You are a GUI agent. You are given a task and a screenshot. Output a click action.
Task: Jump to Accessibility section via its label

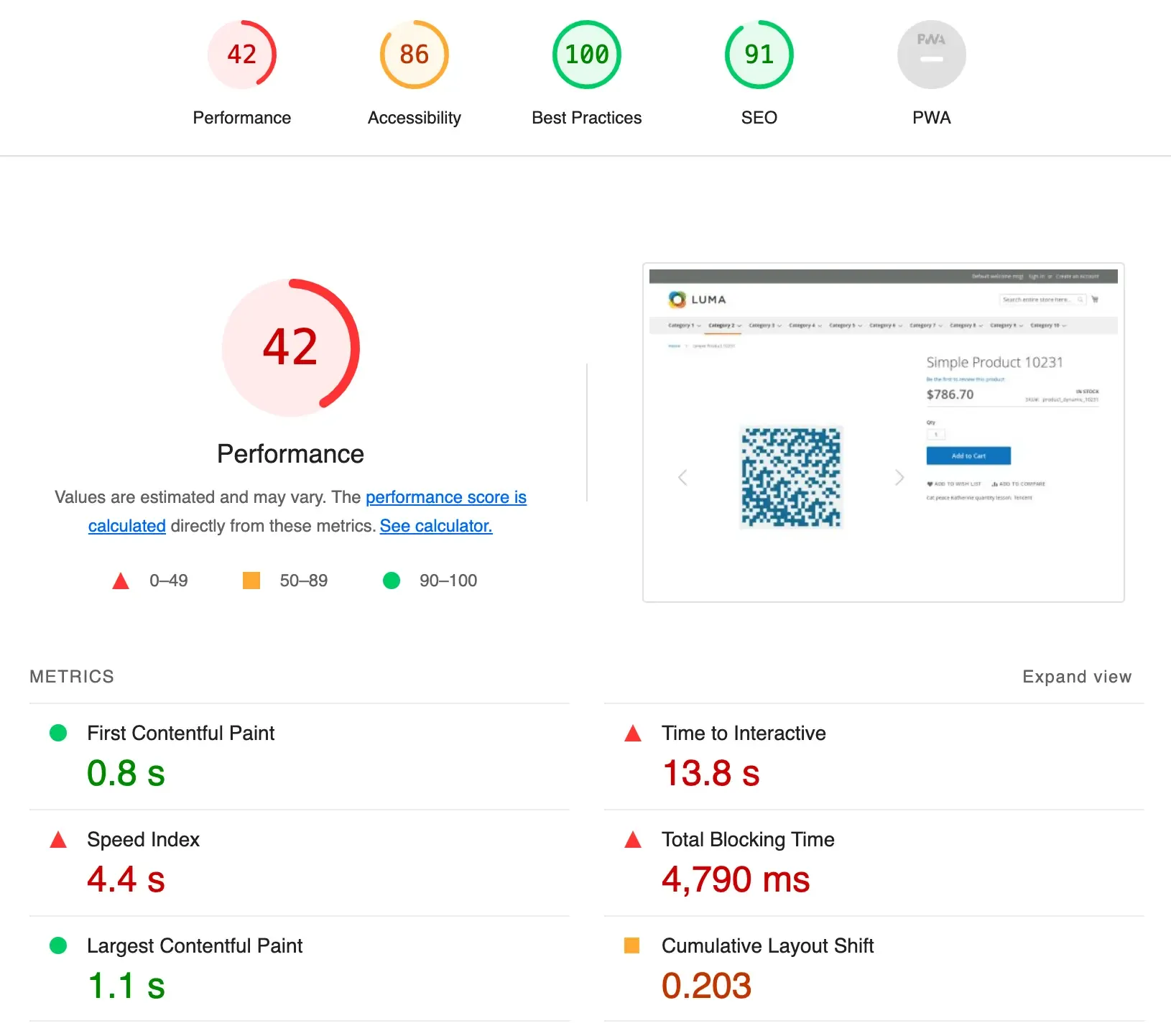tap(414, 118)
